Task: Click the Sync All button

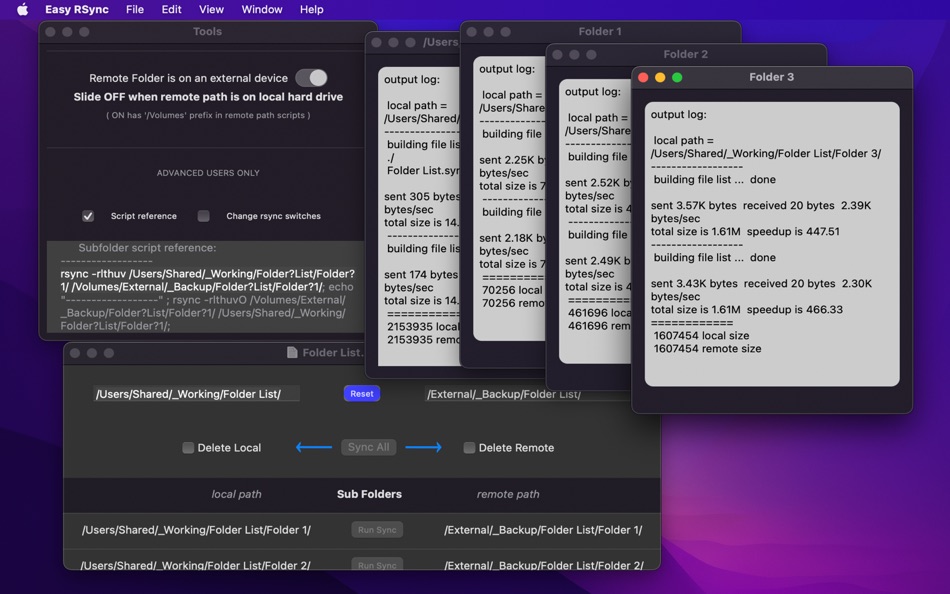Action: click(368, 447)
